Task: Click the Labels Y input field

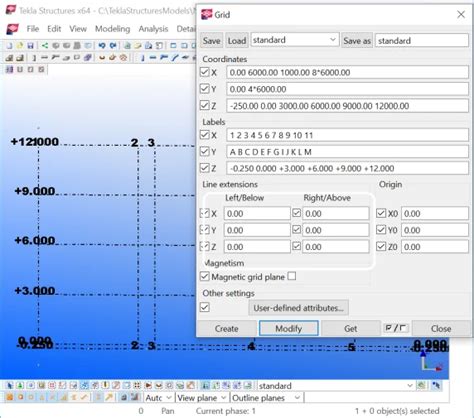Action: [x=347, y=152]
